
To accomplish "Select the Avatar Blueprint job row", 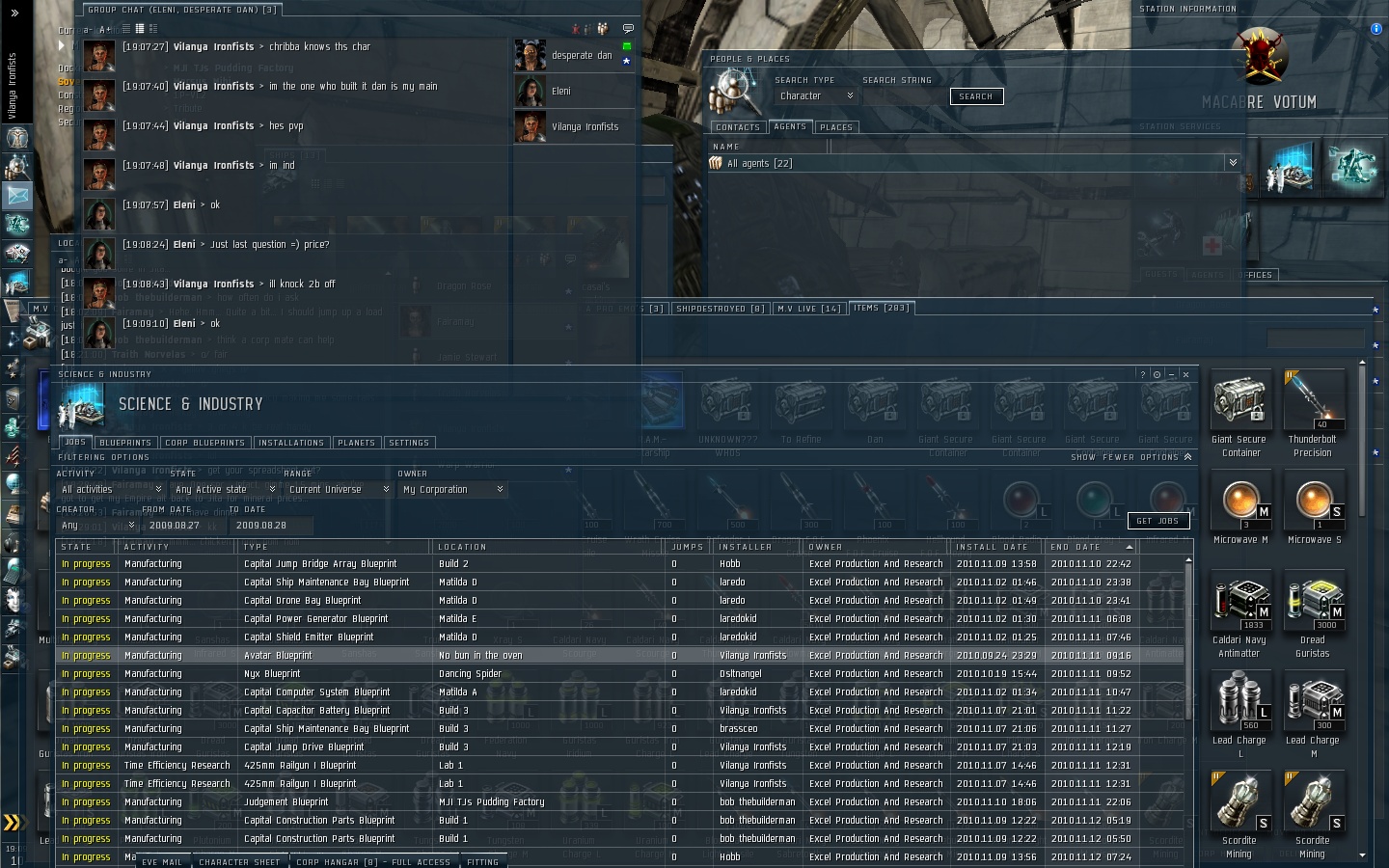I will pyautogui.click(x=618, y=656).
